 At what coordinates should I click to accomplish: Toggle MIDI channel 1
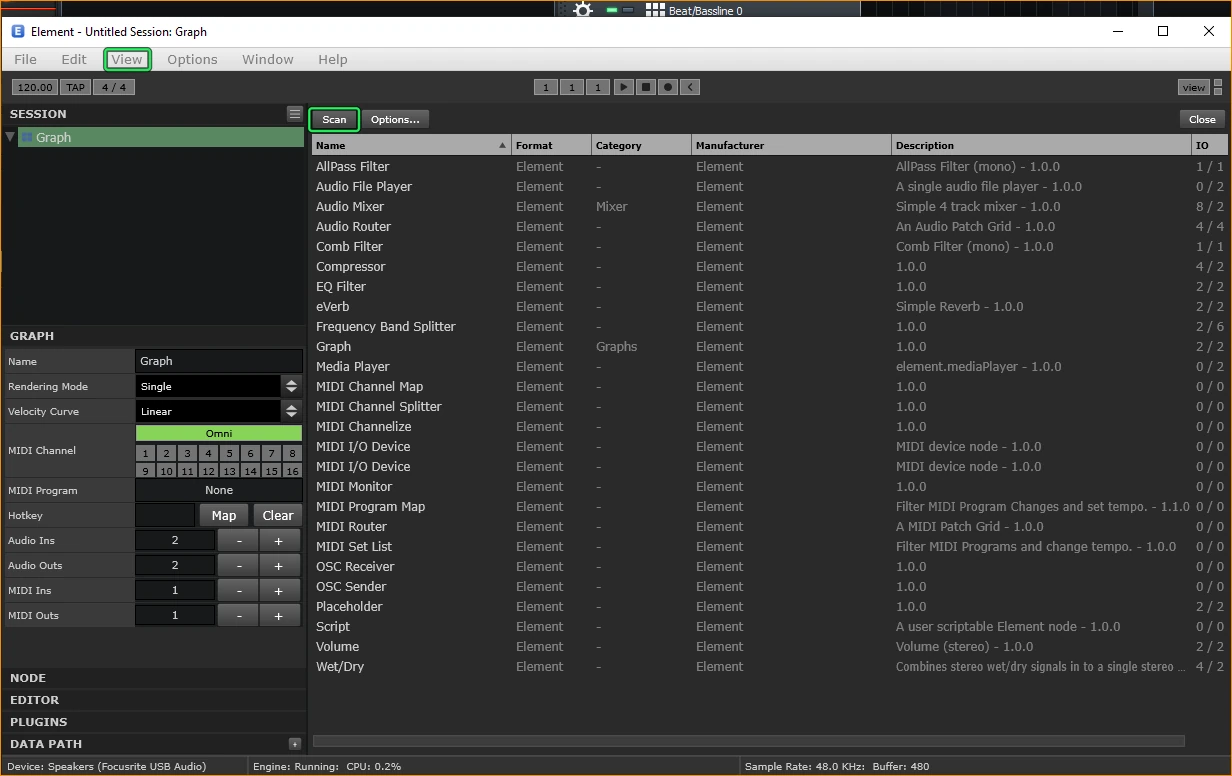146,453
